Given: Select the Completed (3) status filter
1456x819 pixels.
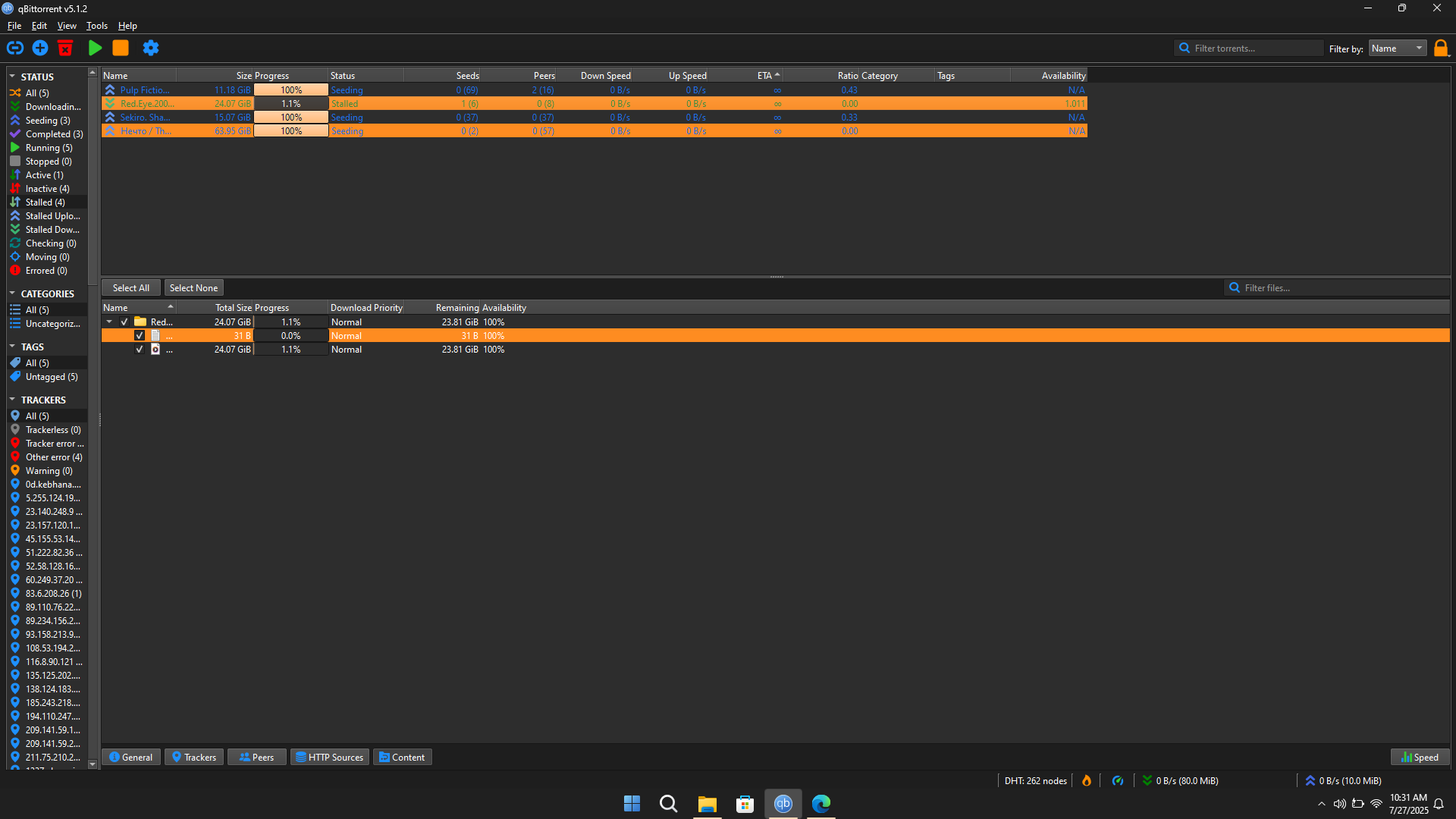Looking at the screenshot, I should point(48,134).
